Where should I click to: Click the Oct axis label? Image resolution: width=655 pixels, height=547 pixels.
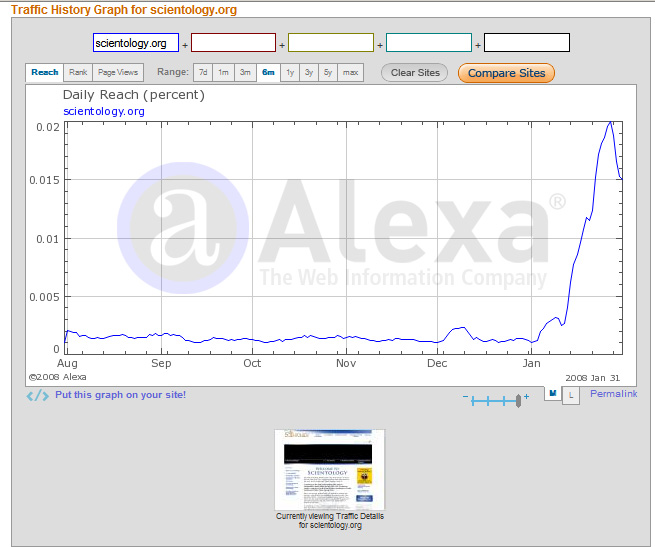coord(252,363)
